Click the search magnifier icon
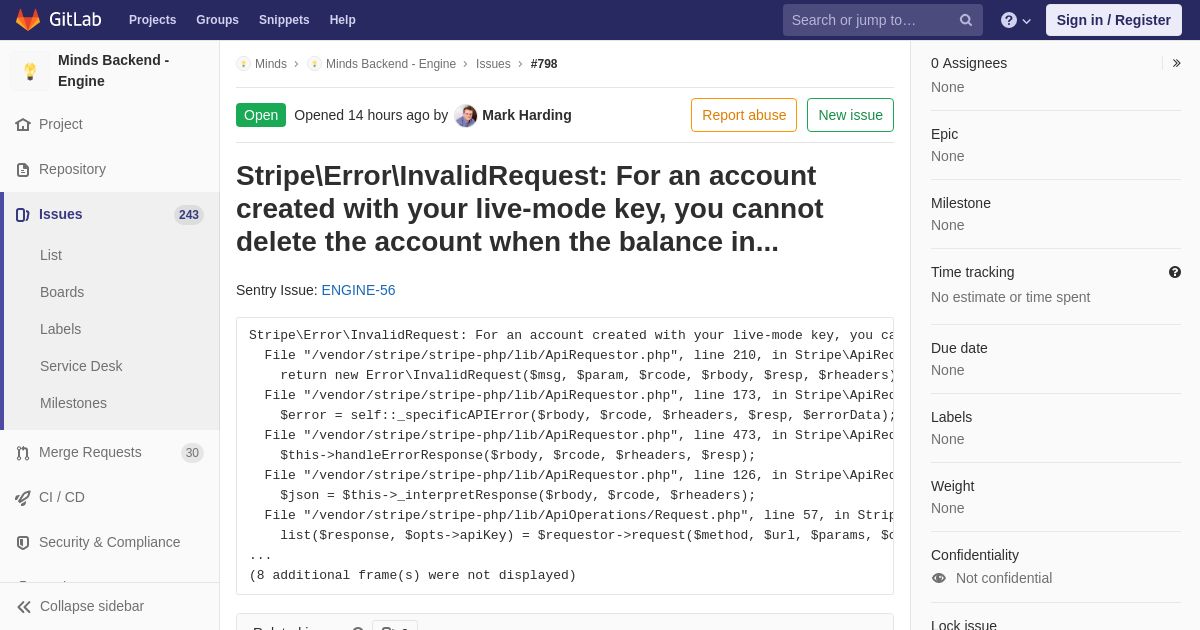 (x=966, y=20)
